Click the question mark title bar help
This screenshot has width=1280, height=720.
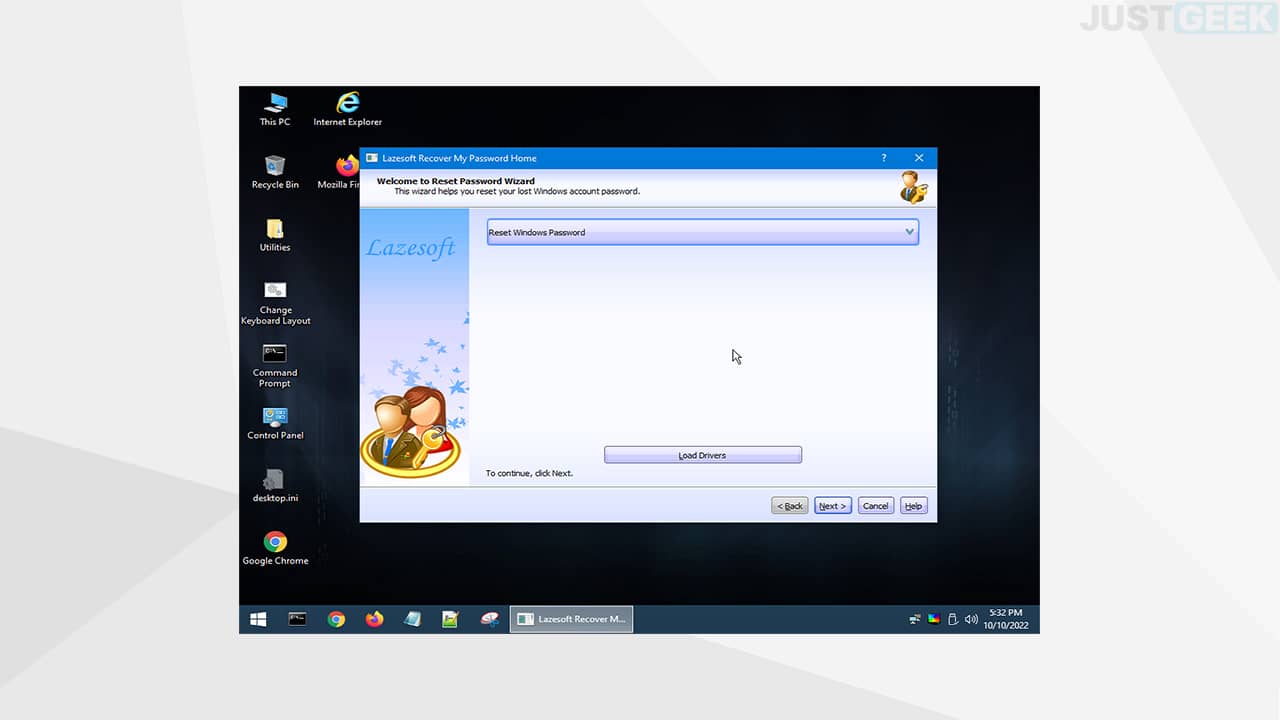pos(884,158)
